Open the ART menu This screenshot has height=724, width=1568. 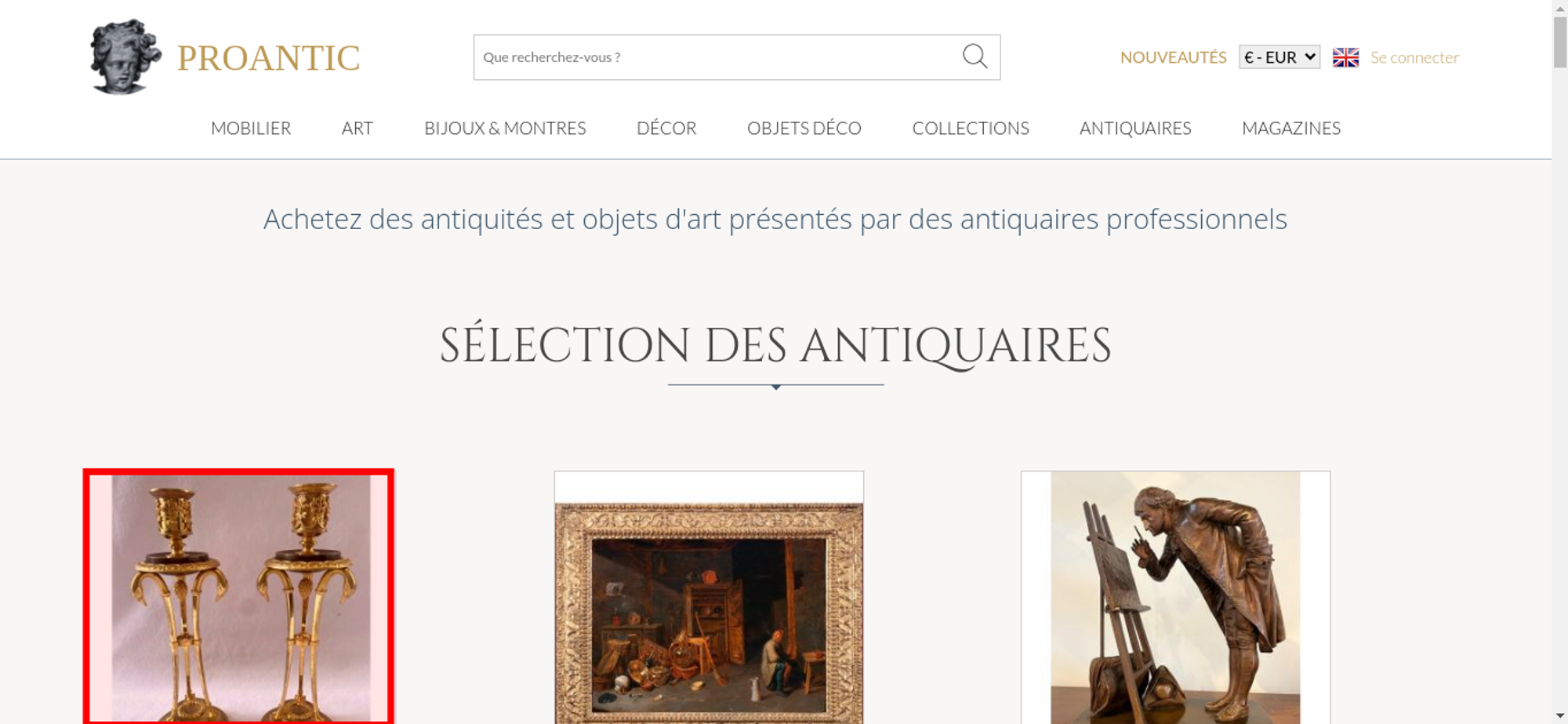[358, 128]
